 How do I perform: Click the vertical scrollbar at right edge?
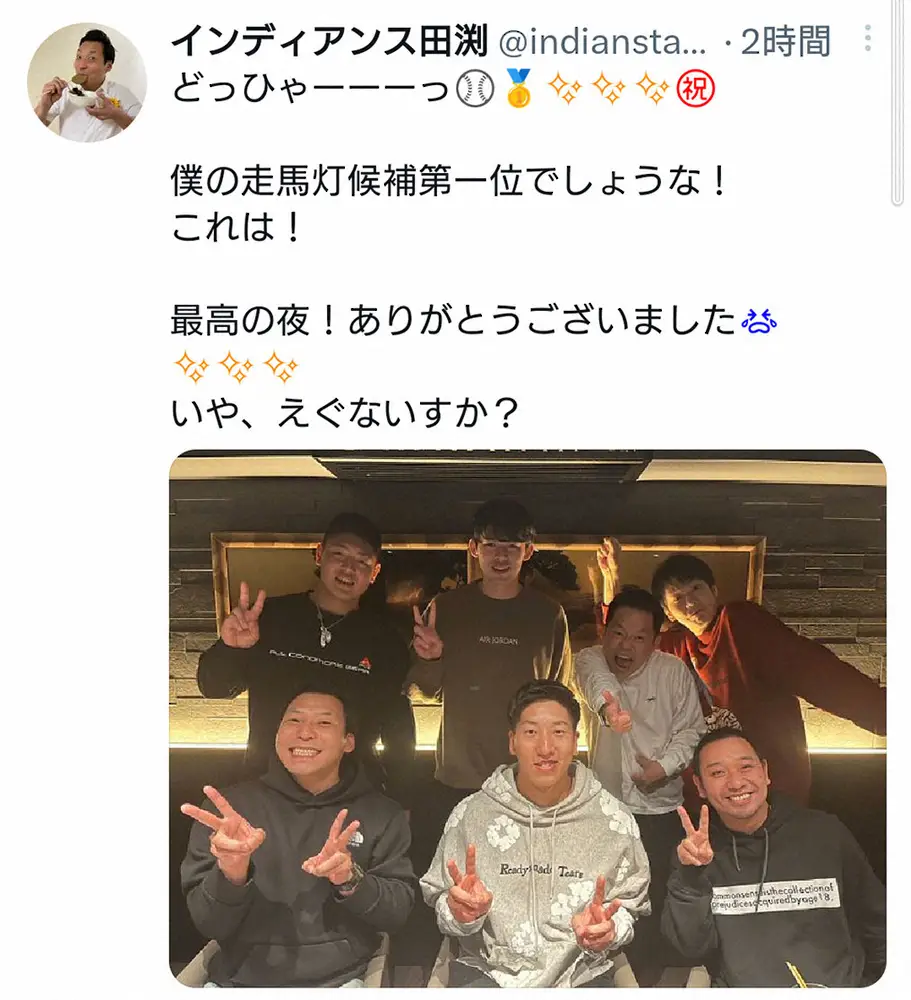[898, 102]
